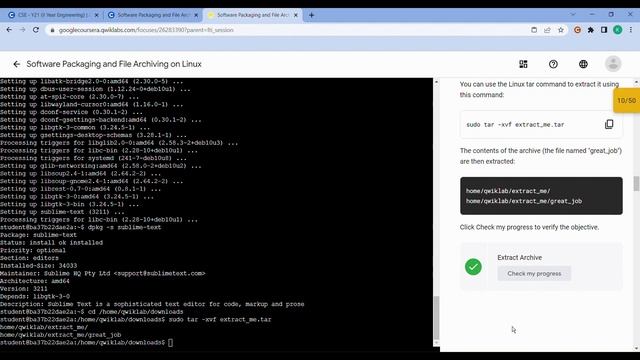640x360 pixels.
Task: Open the help question-mark icon
Action: click(553, 64)
